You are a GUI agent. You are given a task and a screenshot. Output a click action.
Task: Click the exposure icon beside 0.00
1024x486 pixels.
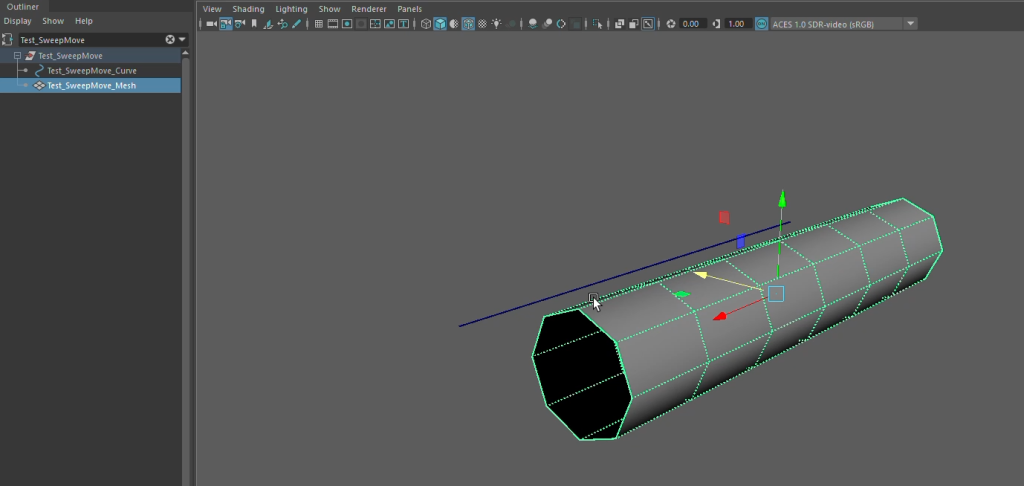tap(671, 23)
